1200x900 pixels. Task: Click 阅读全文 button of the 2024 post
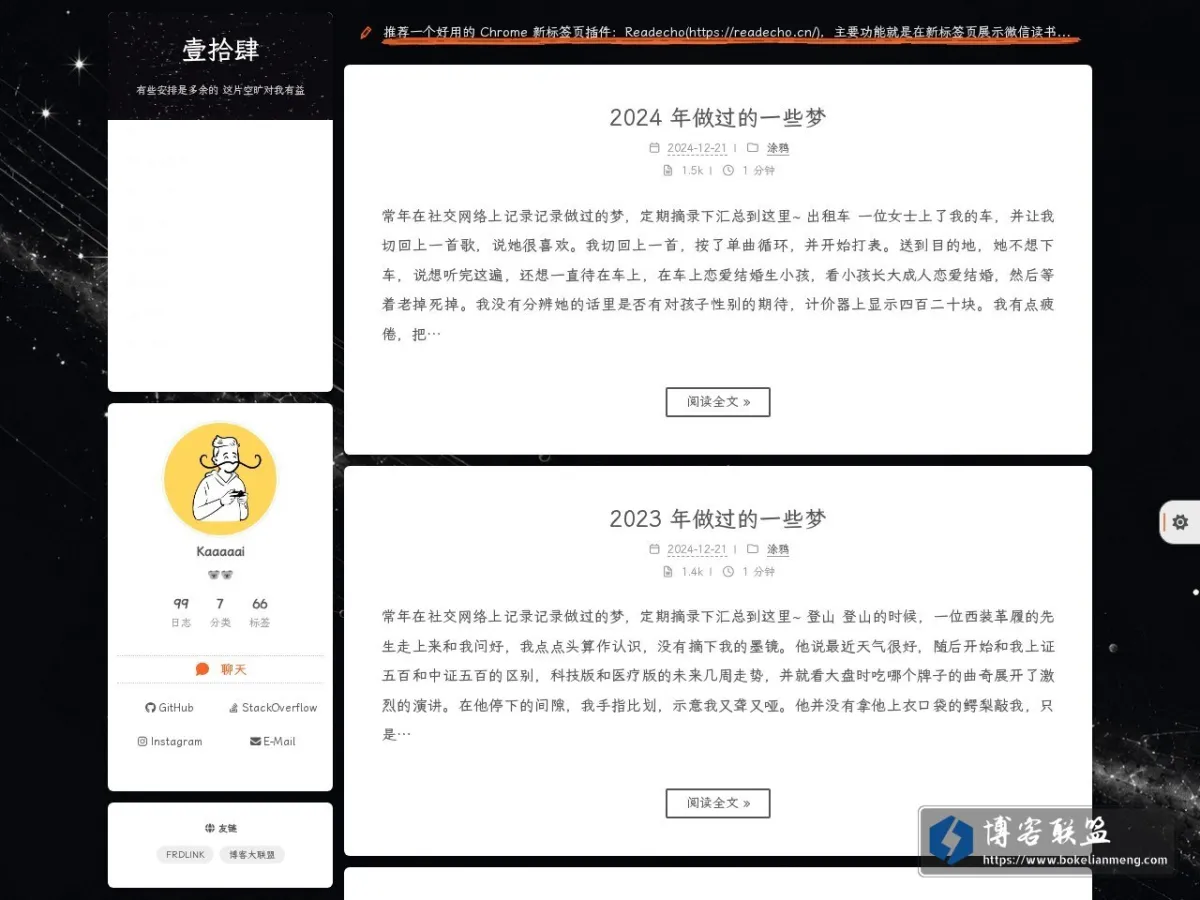pos(718,402)
